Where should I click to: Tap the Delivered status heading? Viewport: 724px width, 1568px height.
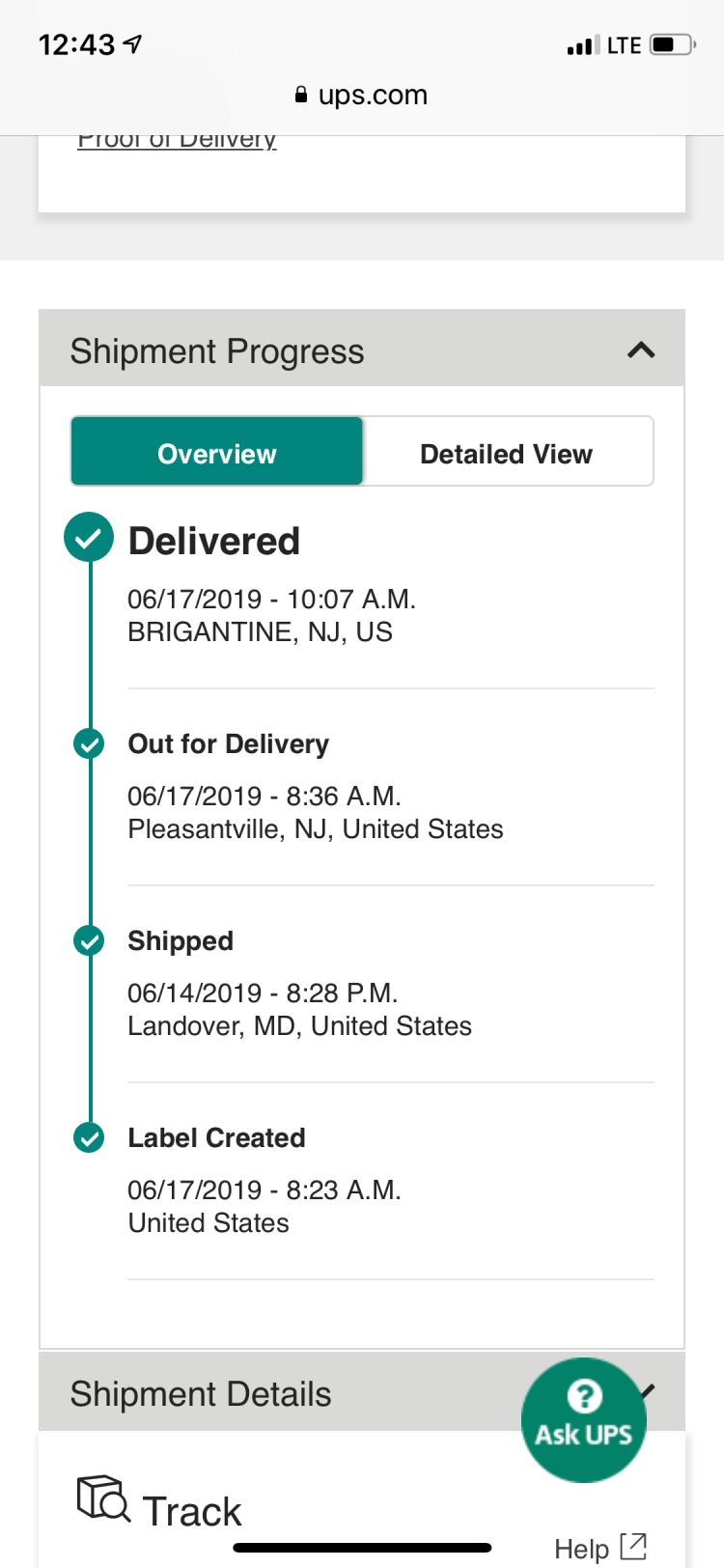pyautogui.click(x=214, y=541)
